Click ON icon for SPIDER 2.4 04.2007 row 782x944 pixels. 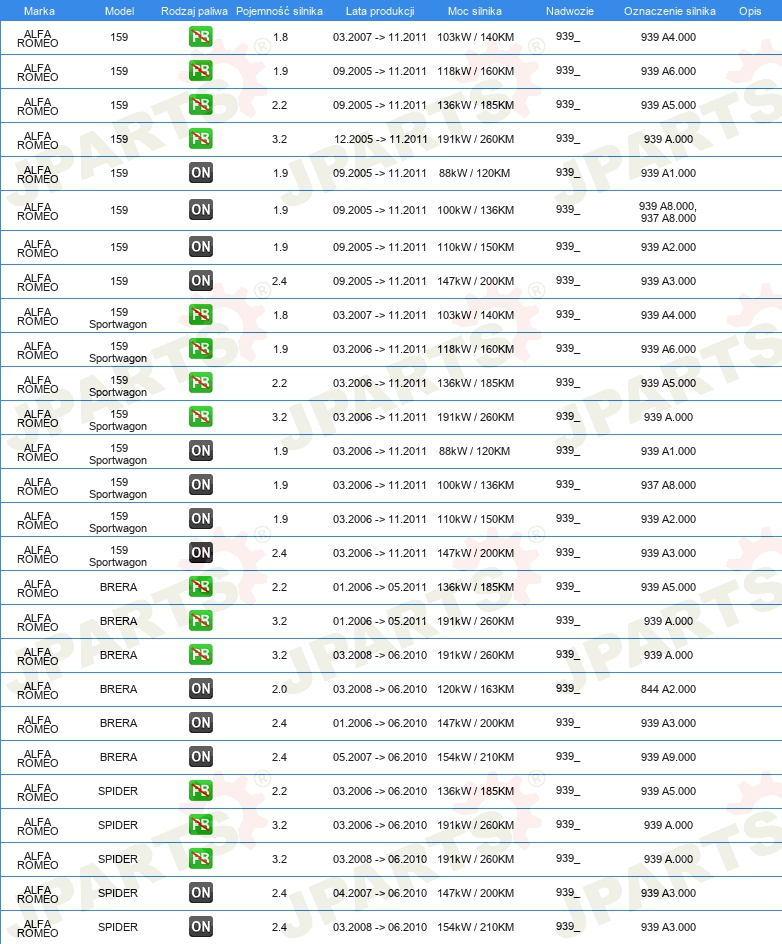point(200,893)
